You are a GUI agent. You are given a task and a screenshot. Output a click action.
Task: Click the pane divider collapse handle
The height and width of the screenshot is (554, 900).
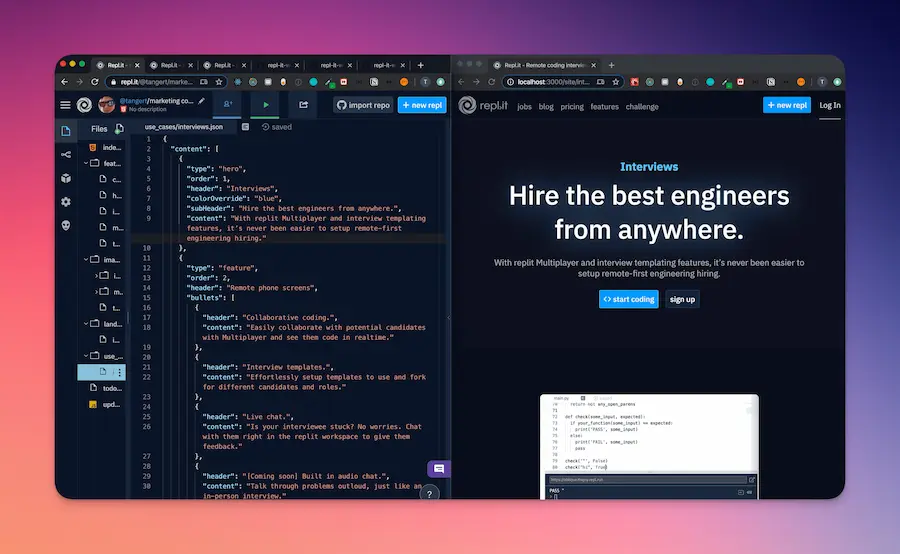[449, 317]
